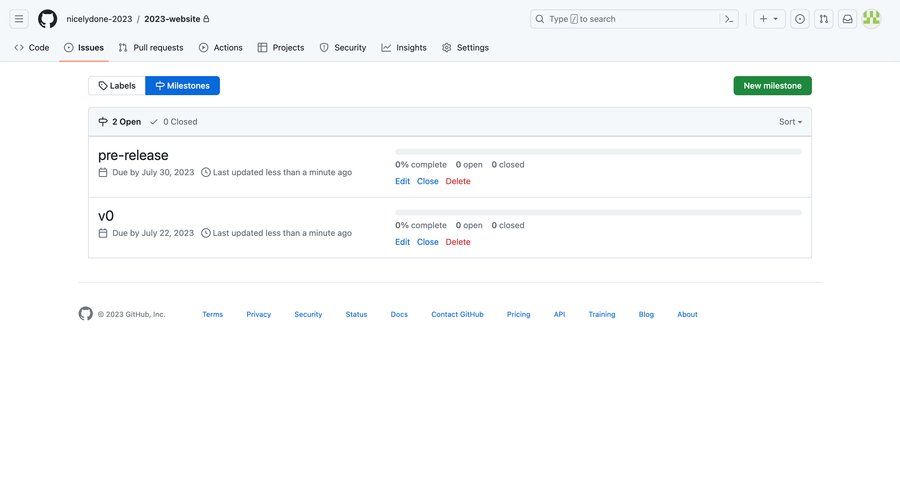Click the v0 progress bar
The height and width of the screenshot is (484, 900).
pos(598,212)
